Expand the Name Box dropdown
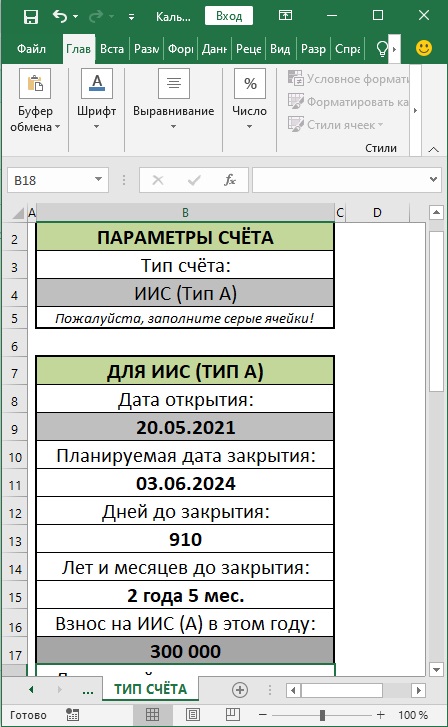Screen dimensions: 448x727 pos(98,180)
